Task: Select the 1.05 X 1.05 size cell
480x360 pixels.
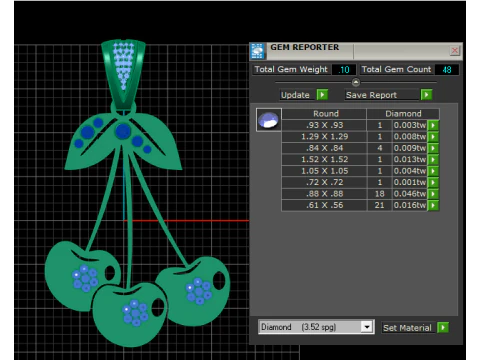Action: (x=324, y=171)
